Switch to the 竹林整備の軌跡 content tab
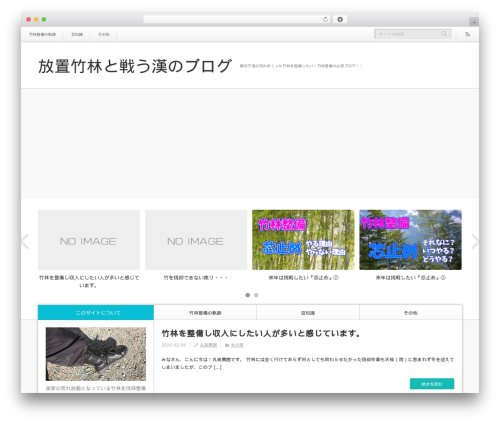Viewport: 500px width, 423px height. coord(205,313)
